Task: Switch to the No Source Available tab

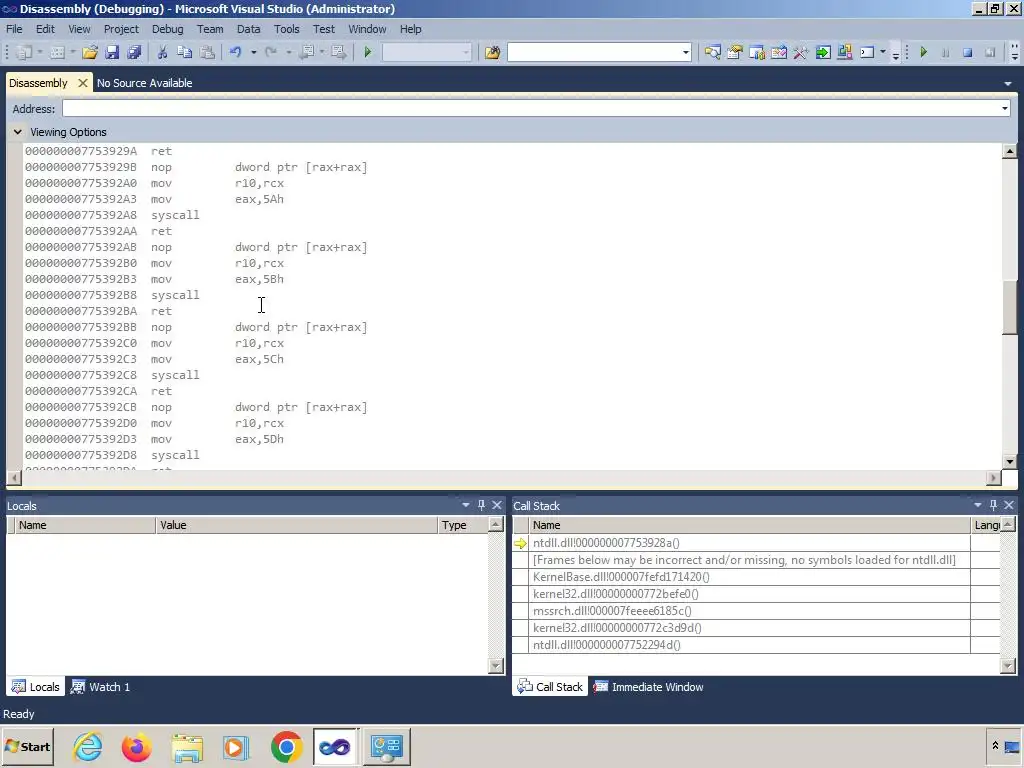Action: [144, 83]
